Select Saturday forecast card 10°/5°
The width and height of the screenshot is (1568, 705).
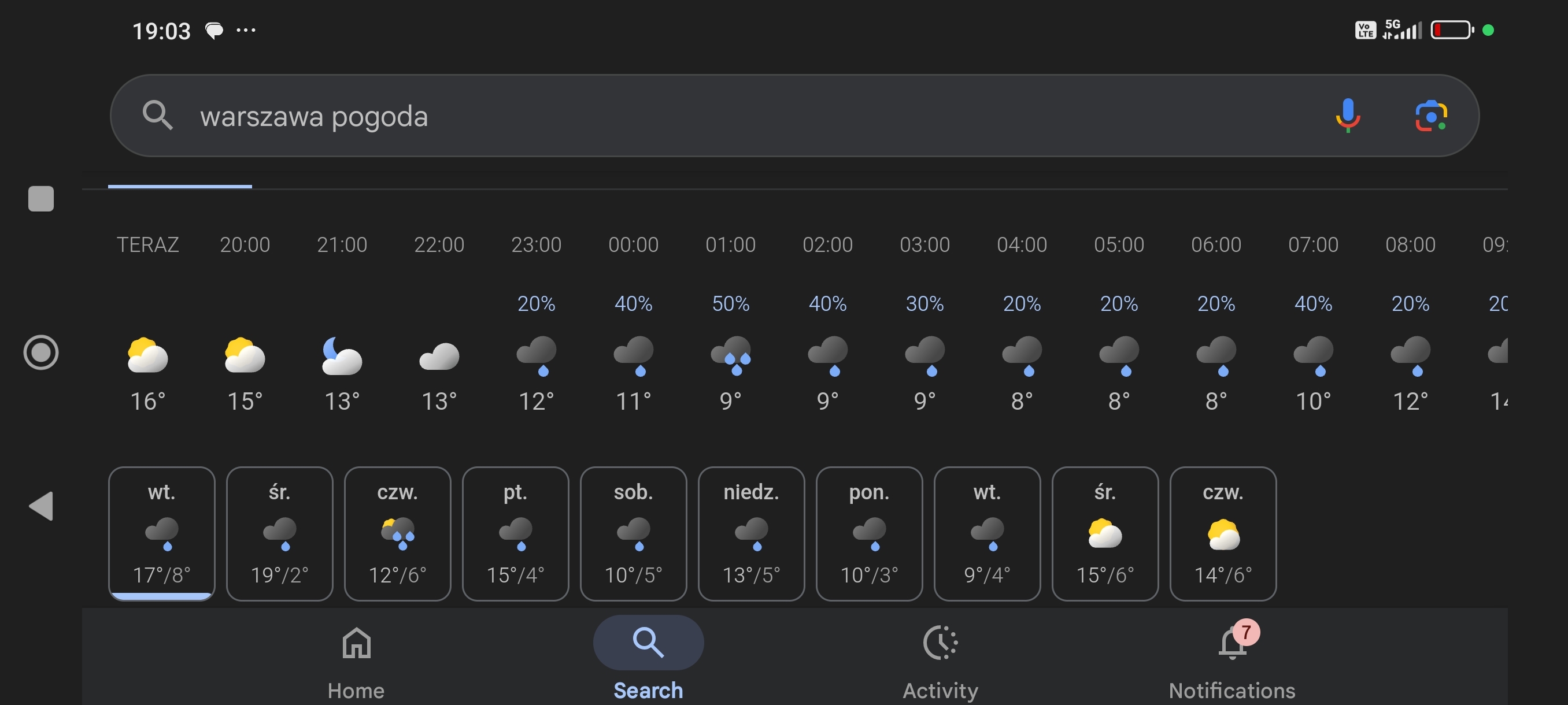[633, 533]
